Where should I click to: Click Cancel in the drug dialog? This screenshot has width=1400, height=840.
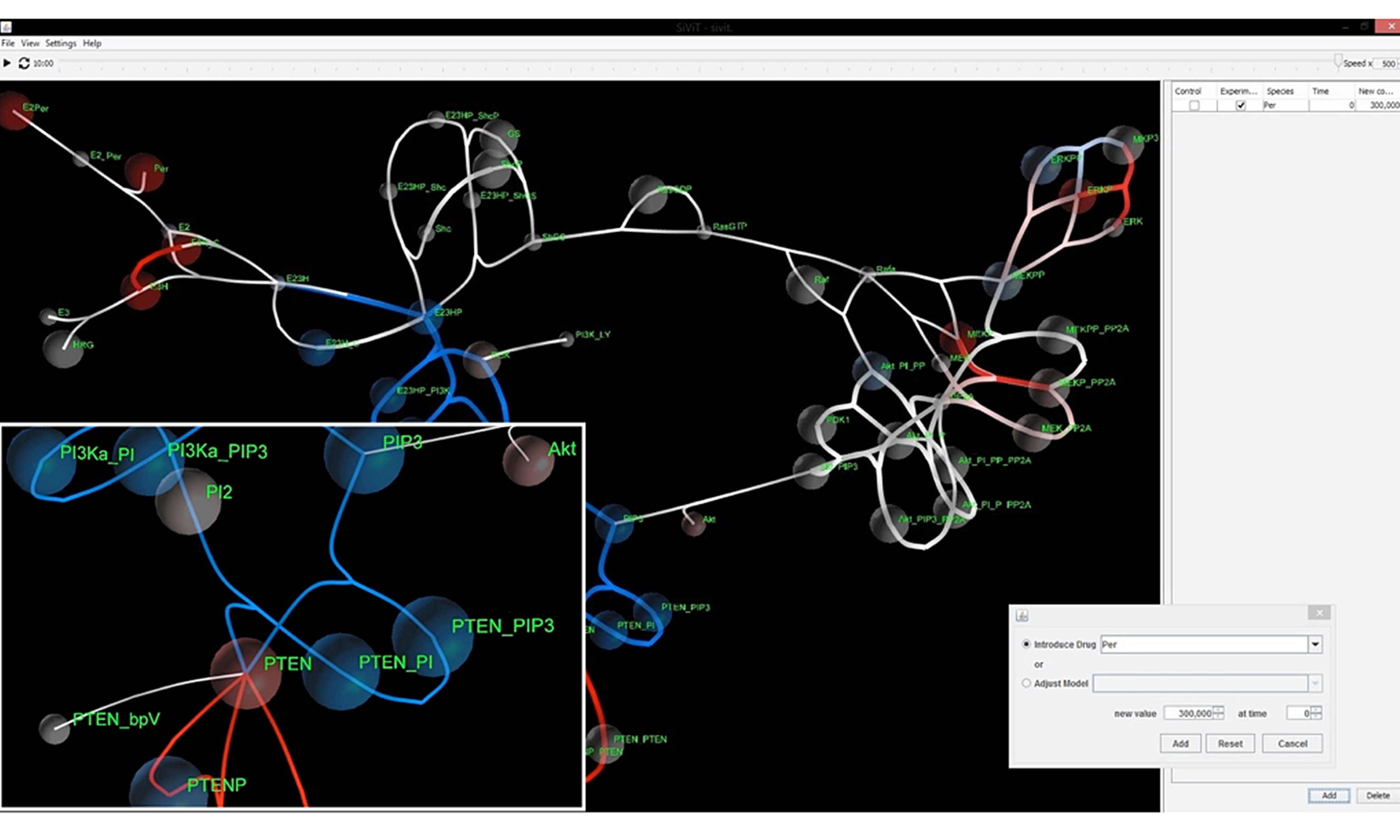1292,743
